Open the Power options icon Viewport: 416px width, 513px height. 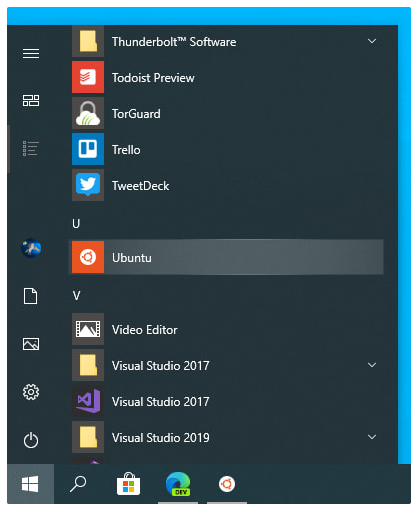(31, 440)
